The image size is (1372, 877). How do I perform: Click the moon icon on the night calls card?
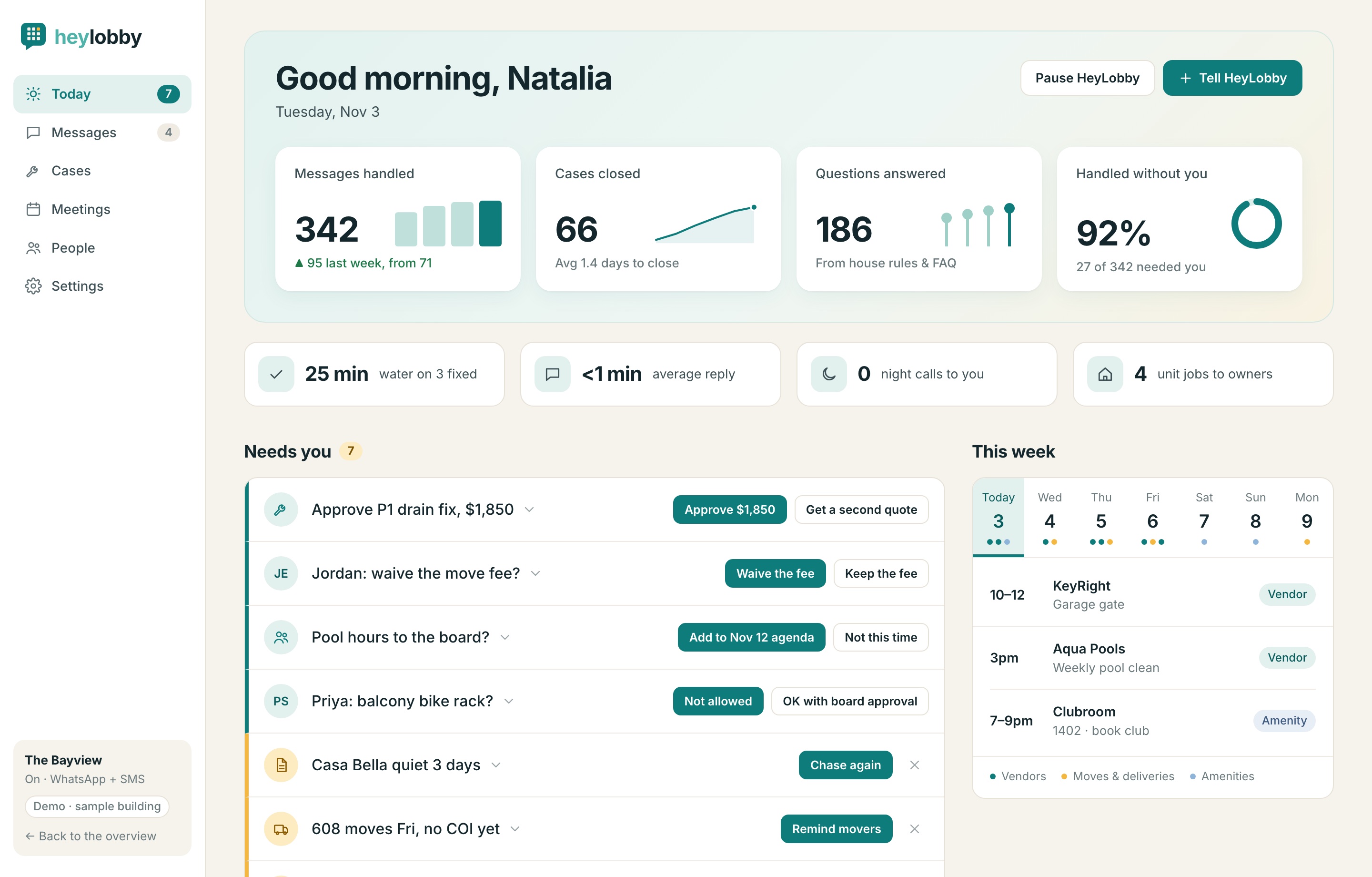[x=828, y=374]
